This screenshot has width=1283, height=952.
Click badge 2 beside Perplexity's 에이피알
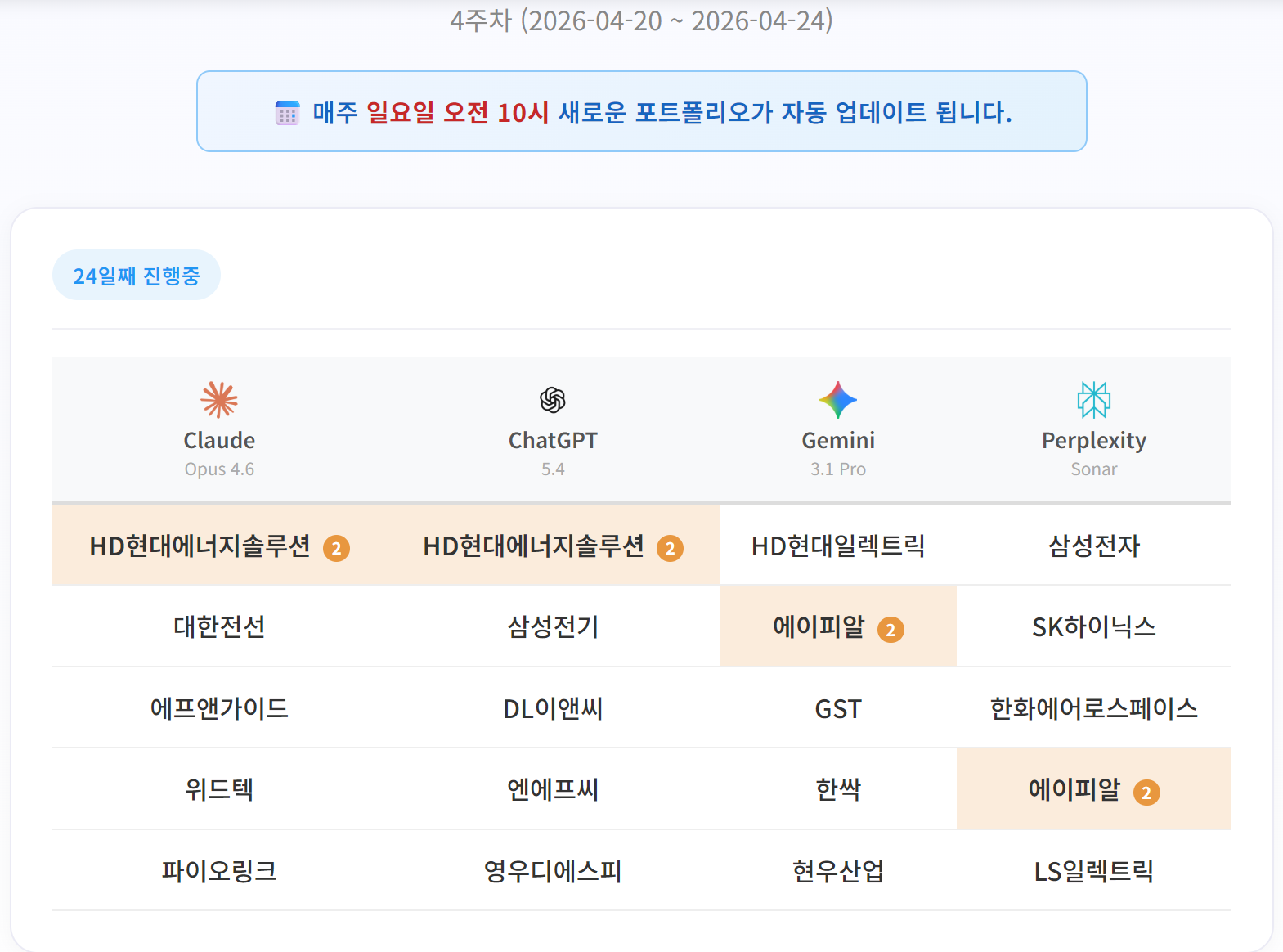click(1146, 793)
